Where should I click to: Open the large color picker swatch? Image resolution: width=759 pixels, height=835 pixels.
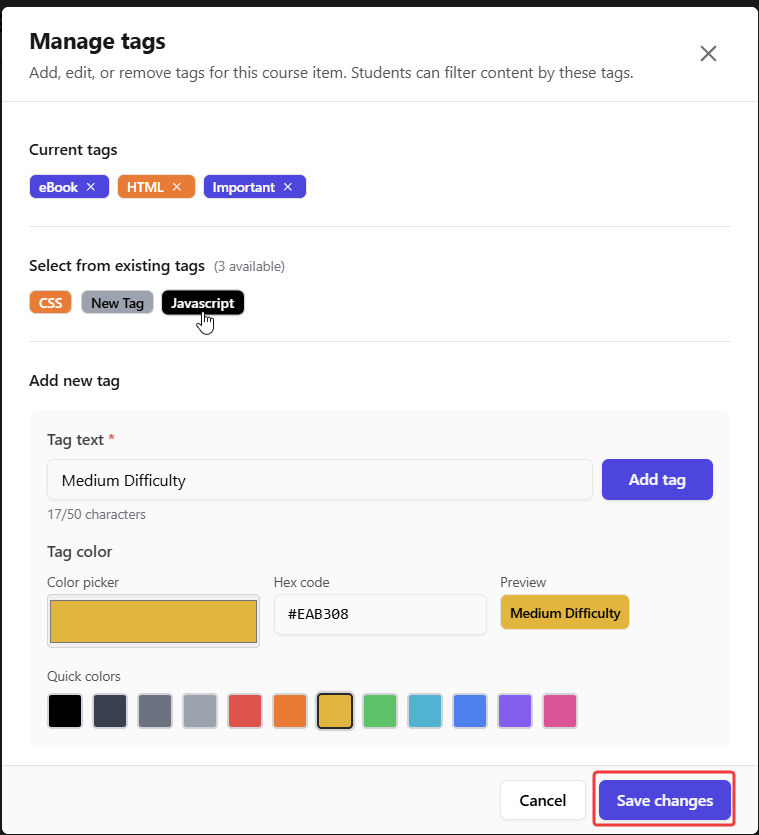[153, 621]
